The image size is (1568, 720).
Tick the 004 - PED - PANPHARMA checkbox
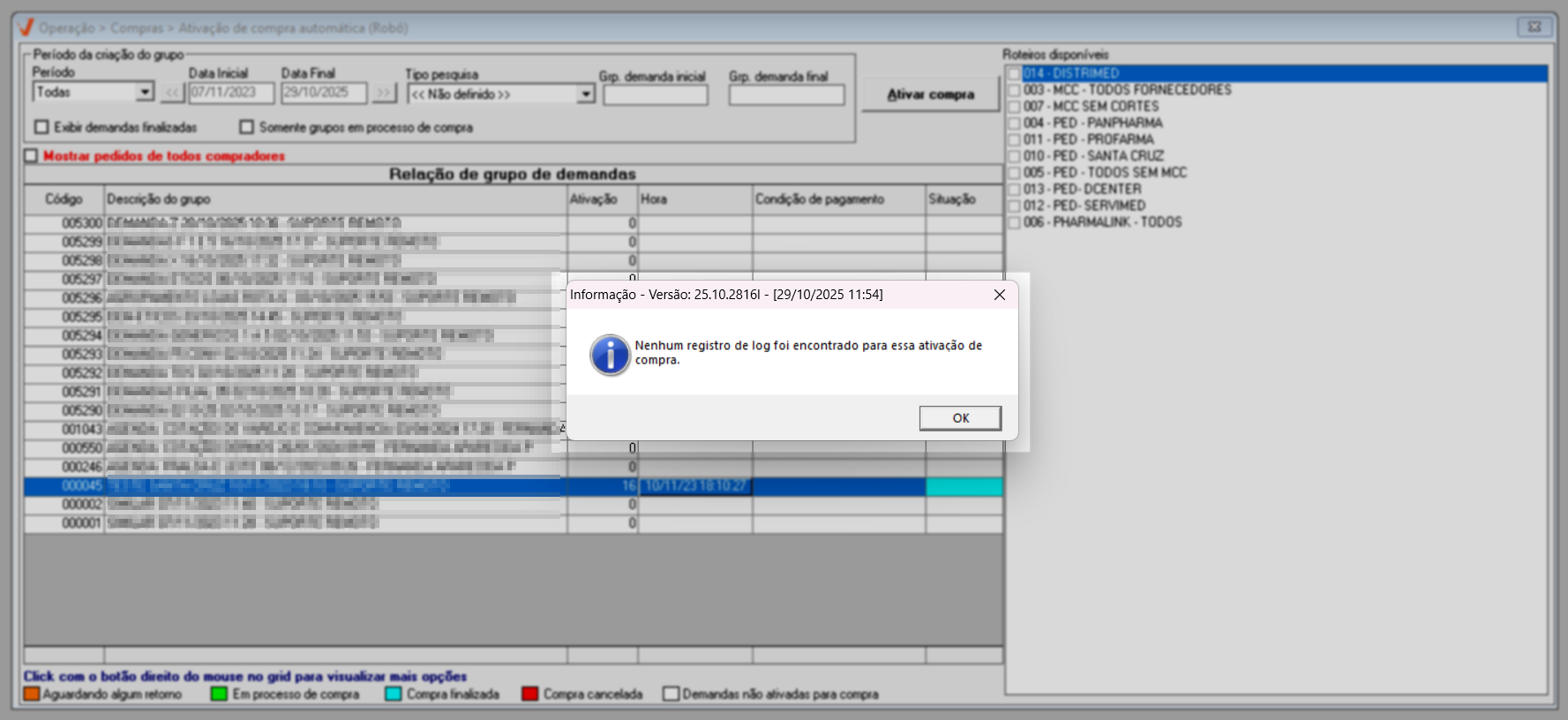click(x=1015, y=124)
